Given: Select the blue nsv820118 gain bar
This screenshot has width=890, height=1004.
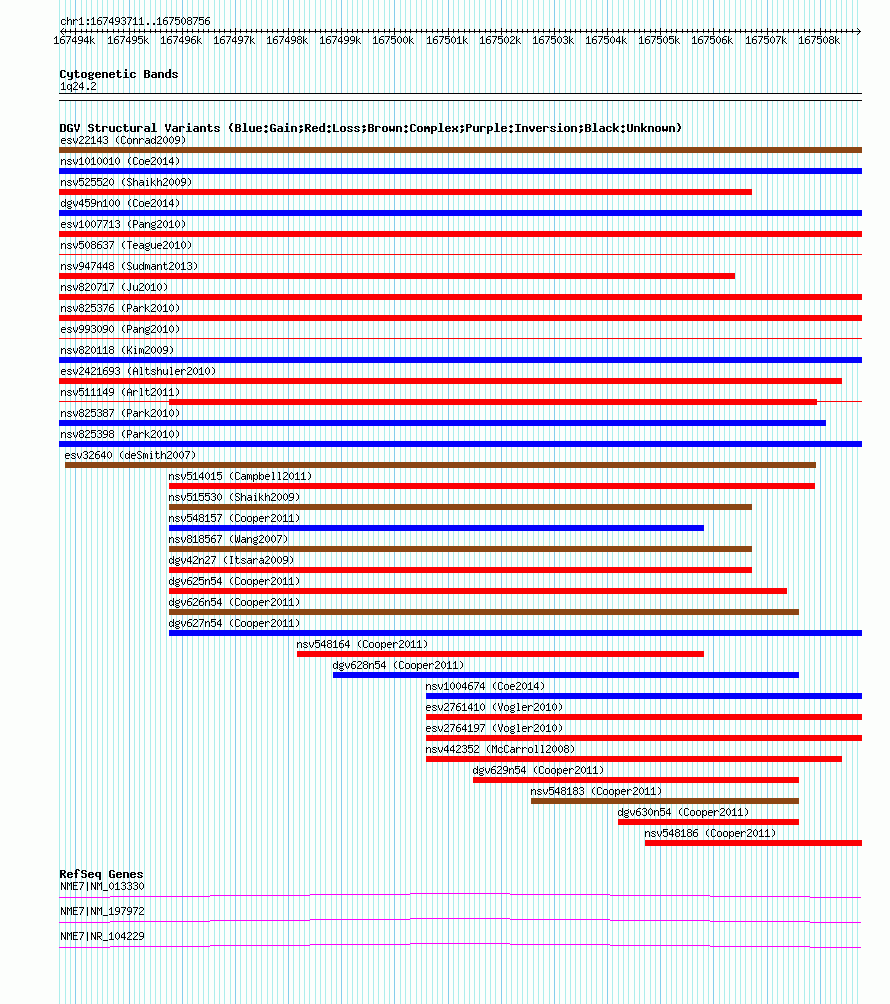Looking at the screenshot, I should [x=460, y=360].
